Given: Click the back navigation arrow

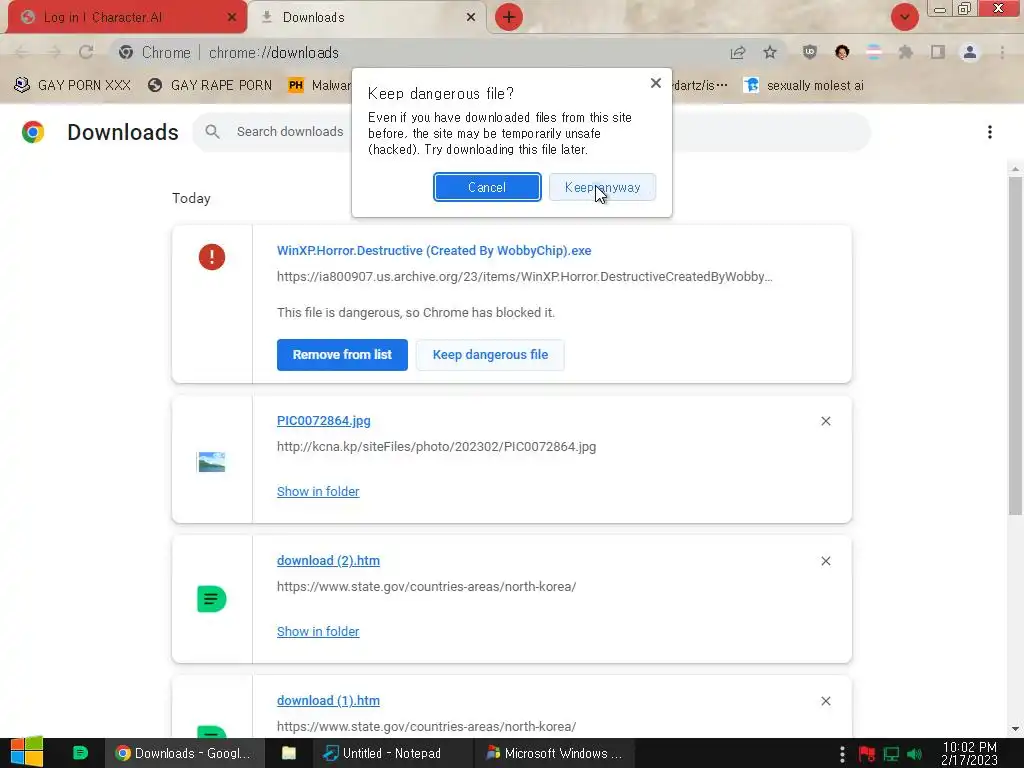Looking at the screenshot, I should pyautogui.click(x=22, y=52).
